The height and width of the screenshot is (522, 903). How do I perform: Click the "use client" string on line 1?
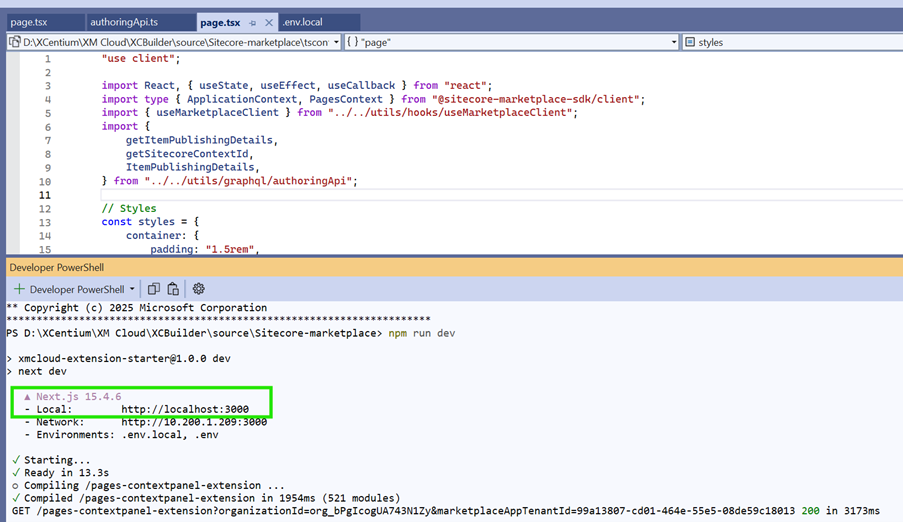pyautogui.click(x=138, y=58)
